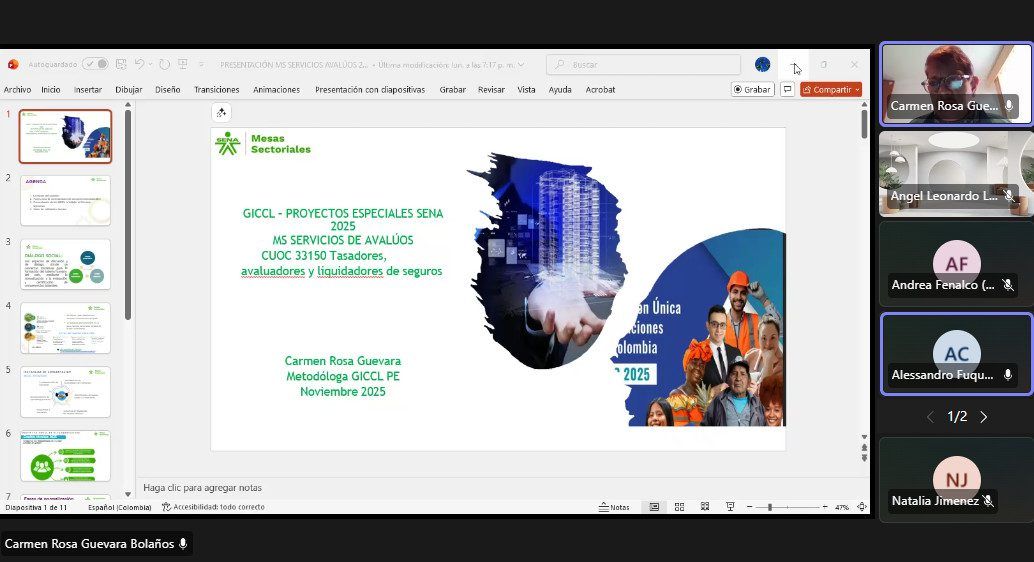Toggle the Notas pane in status bar

point(614,507)
